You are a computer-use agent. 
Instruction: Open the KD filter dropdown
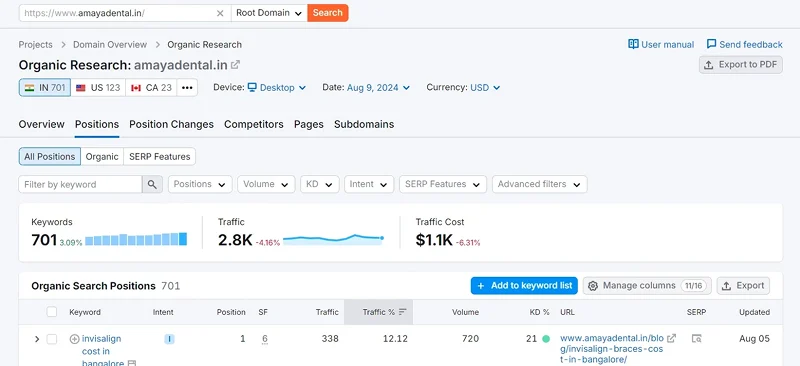(319, 184)
